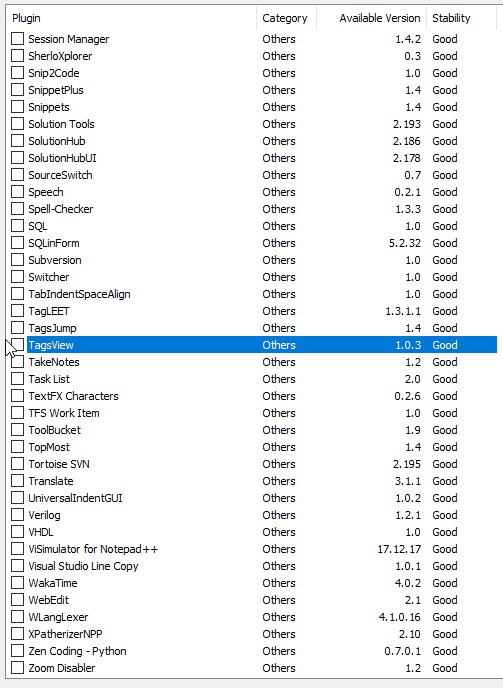Check the XPatherizerNPP checkbox
The height and width of the screenshot is (688, 503).
pos(18,634)
